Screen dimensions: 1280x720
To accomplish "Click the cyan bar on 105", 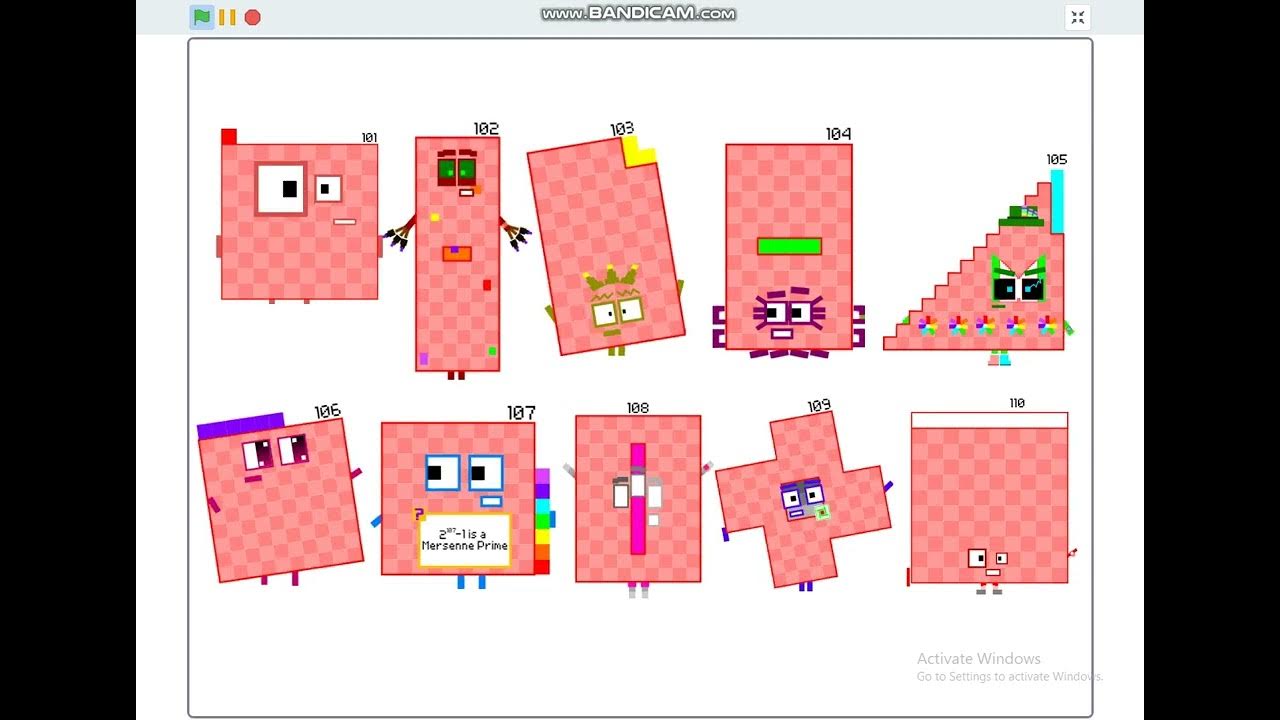I will [1057, 201].
